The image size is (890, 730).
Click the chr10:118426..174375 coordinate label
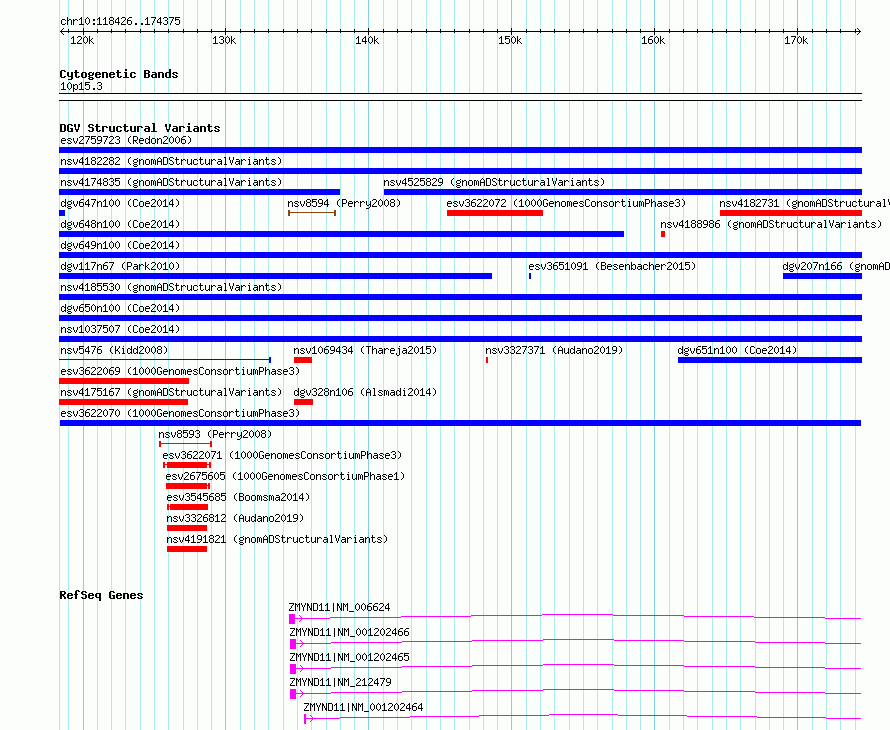click(x=120, y=21)
